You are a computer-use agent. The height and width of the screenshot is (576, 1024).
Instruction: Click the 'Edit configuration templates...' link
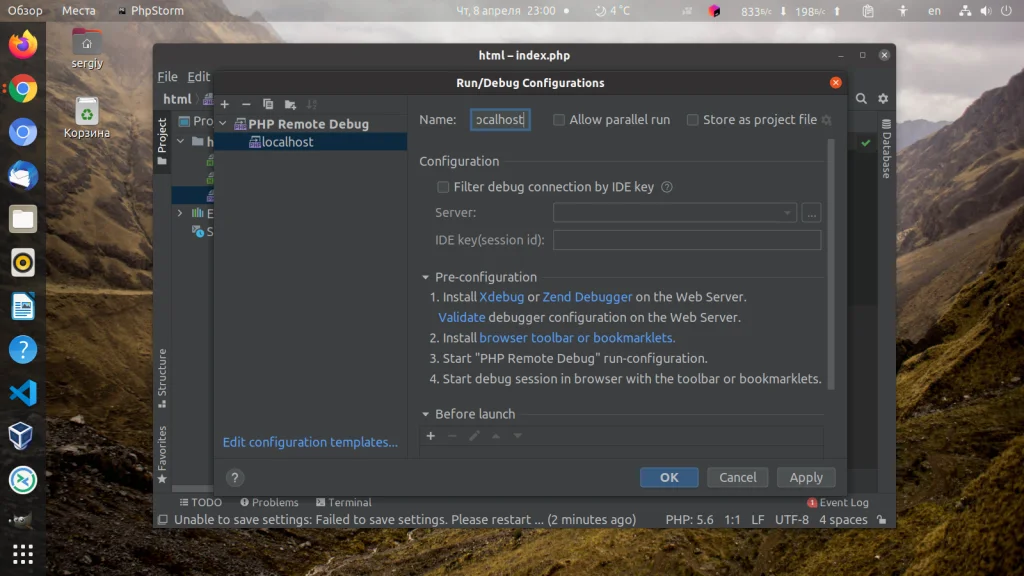pos(310,442)
